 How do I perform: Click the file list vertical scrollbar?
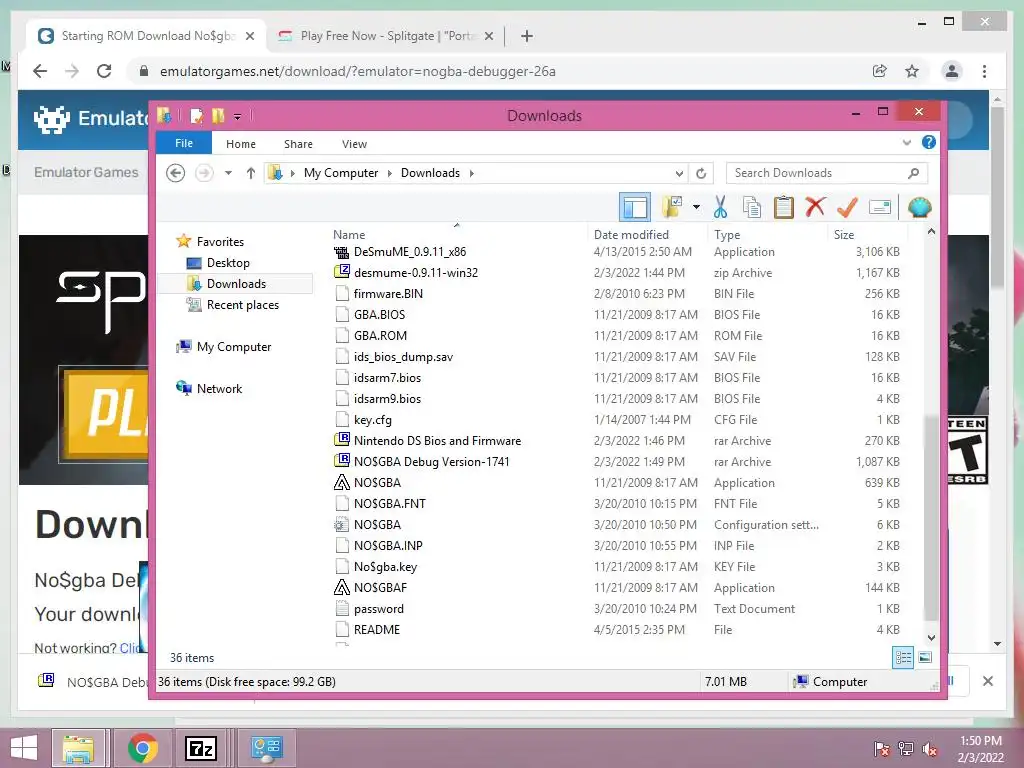931,519
